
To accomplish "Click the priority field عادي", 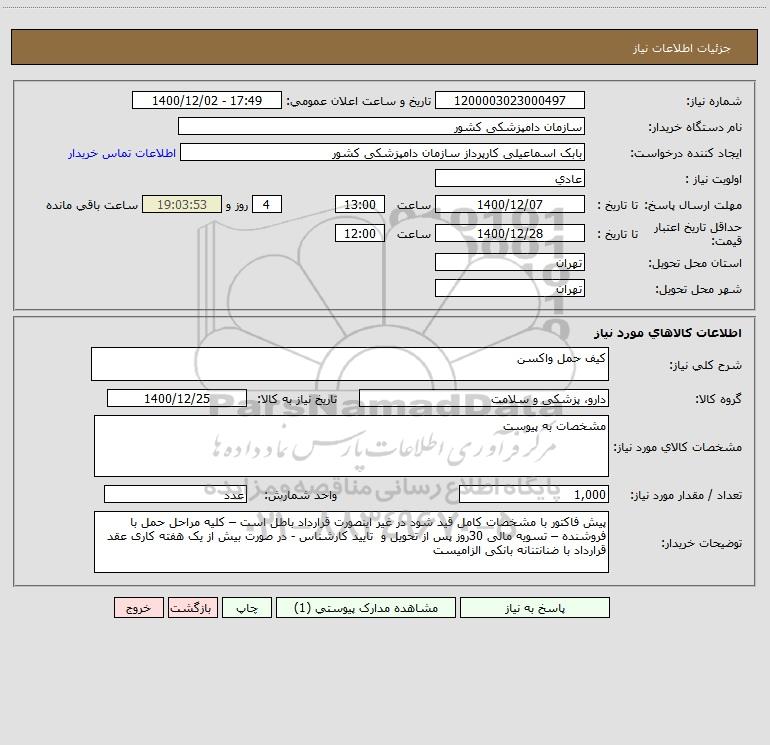I will point(510,178).
